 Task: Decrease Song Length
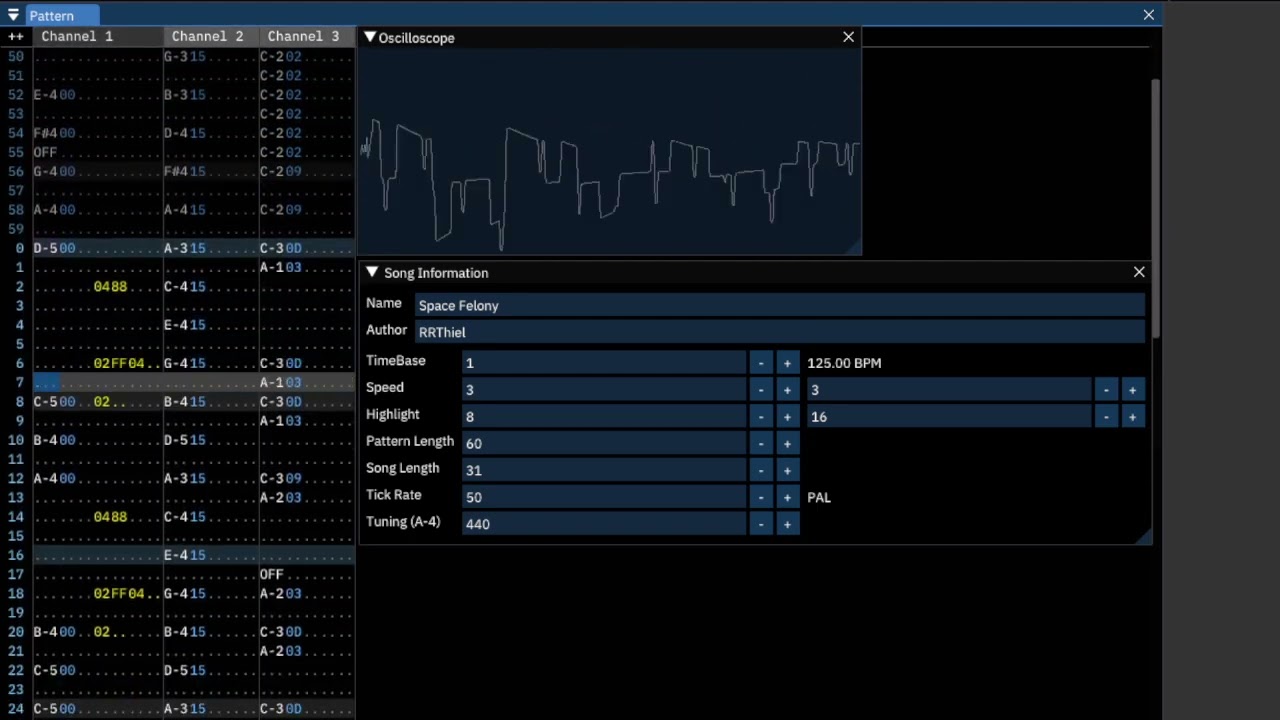[761, 470]
